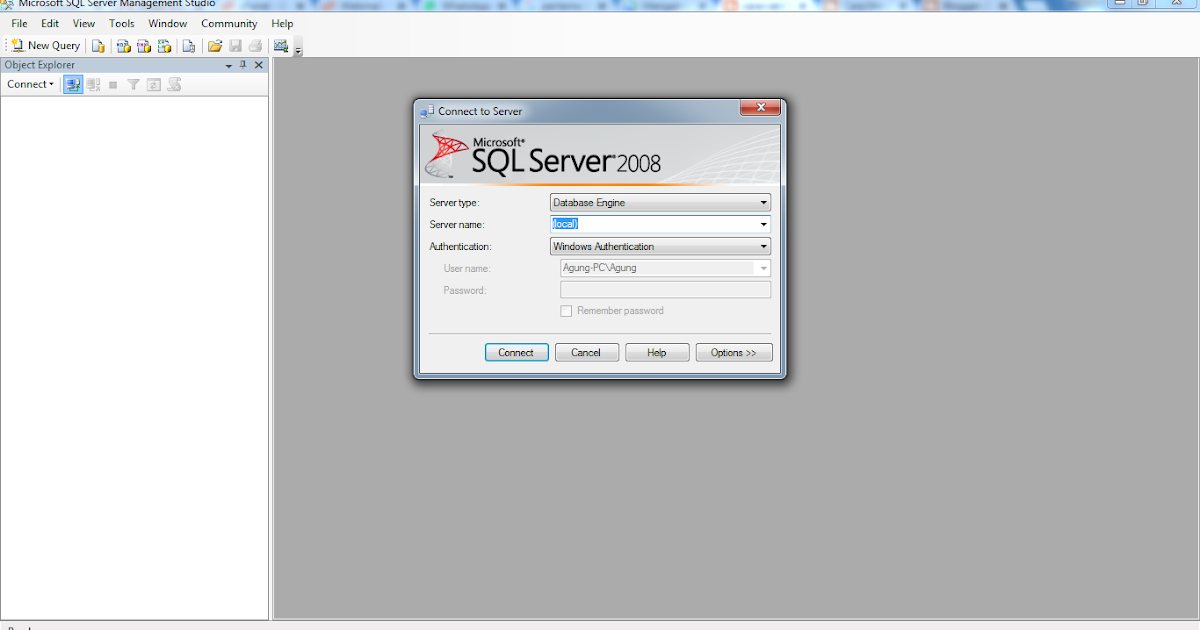This screenshot has height=630, width=1200.
Task: Open the Tools menu
Action: coord(121,23)
